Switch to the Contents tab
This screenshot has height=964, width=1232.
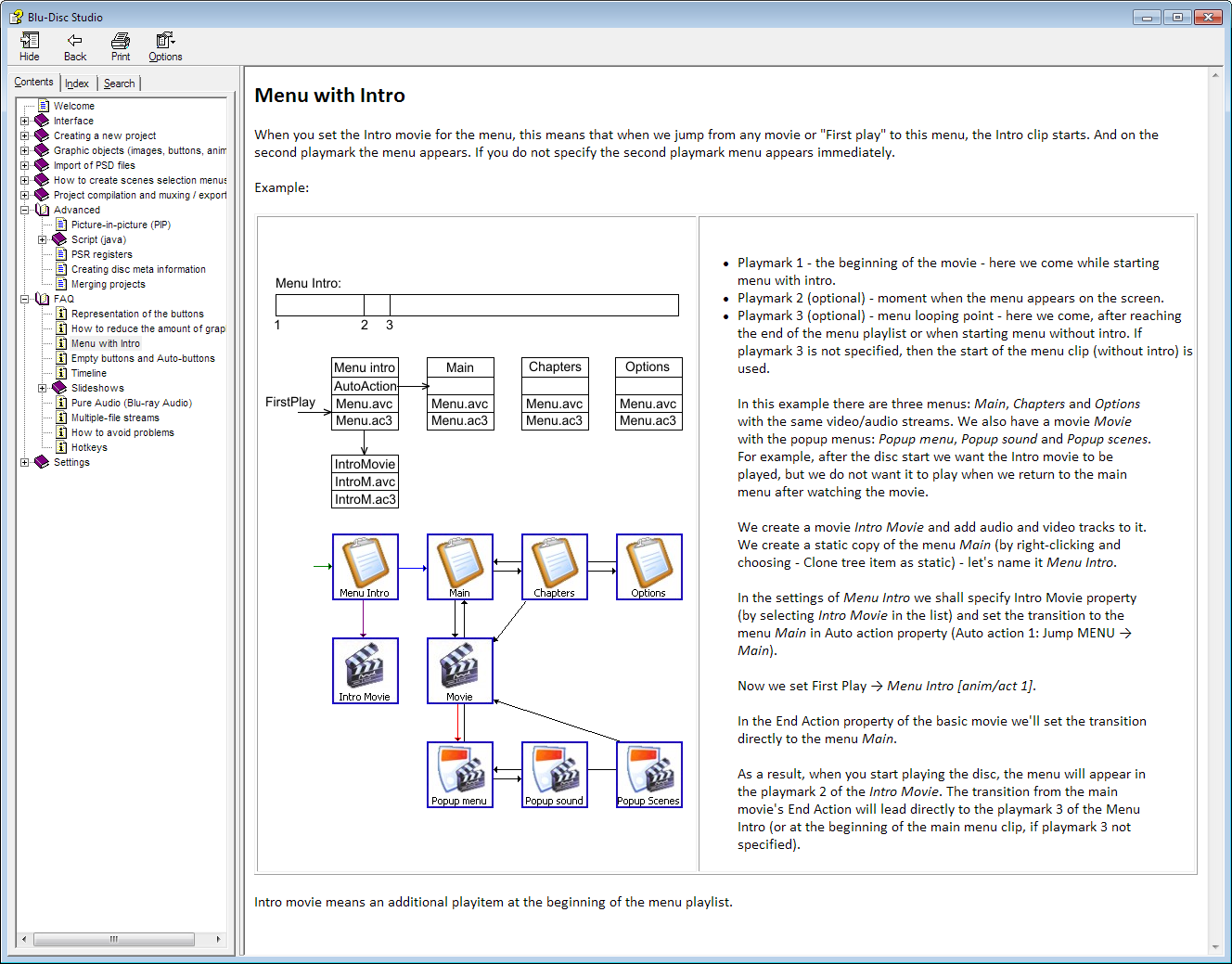[33, 82]
